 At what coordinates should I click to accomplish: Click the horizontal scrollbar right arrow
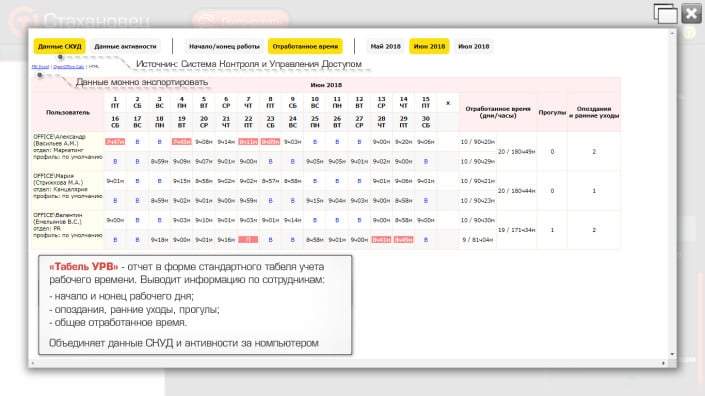click(664, 363)
